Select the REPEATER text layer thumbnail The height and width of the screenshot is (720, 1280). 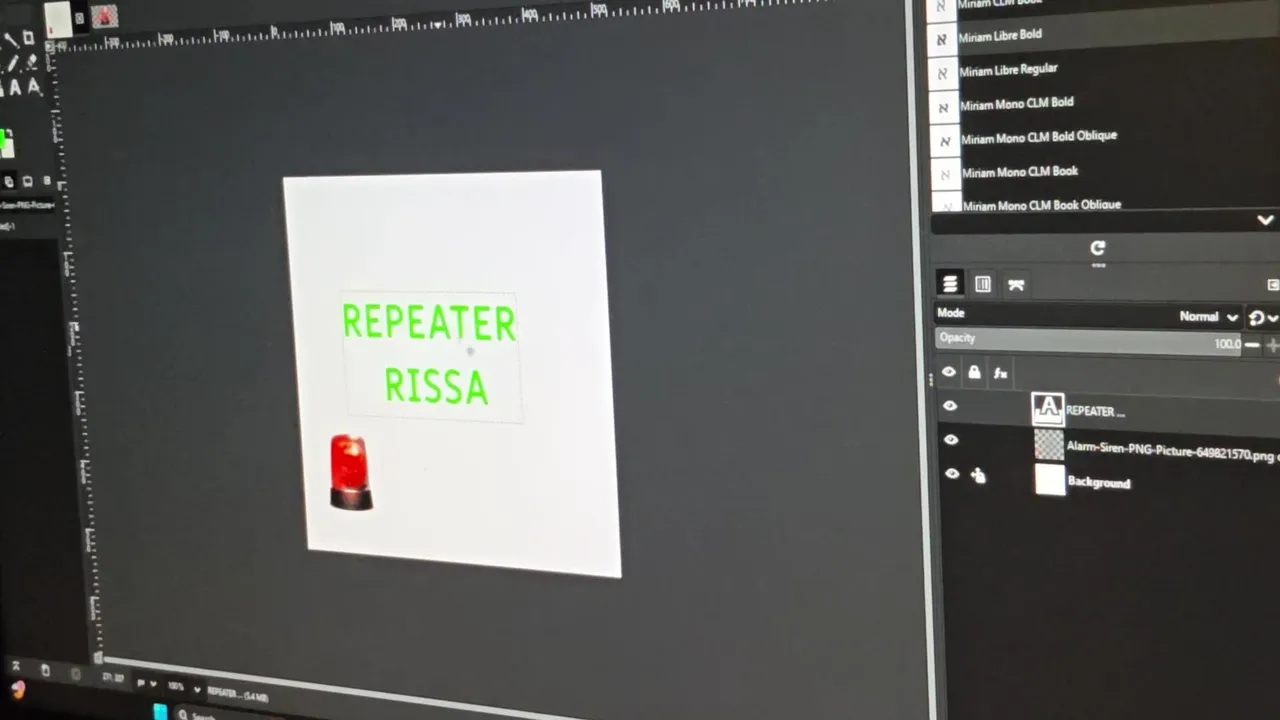[x=1047, y=408]
